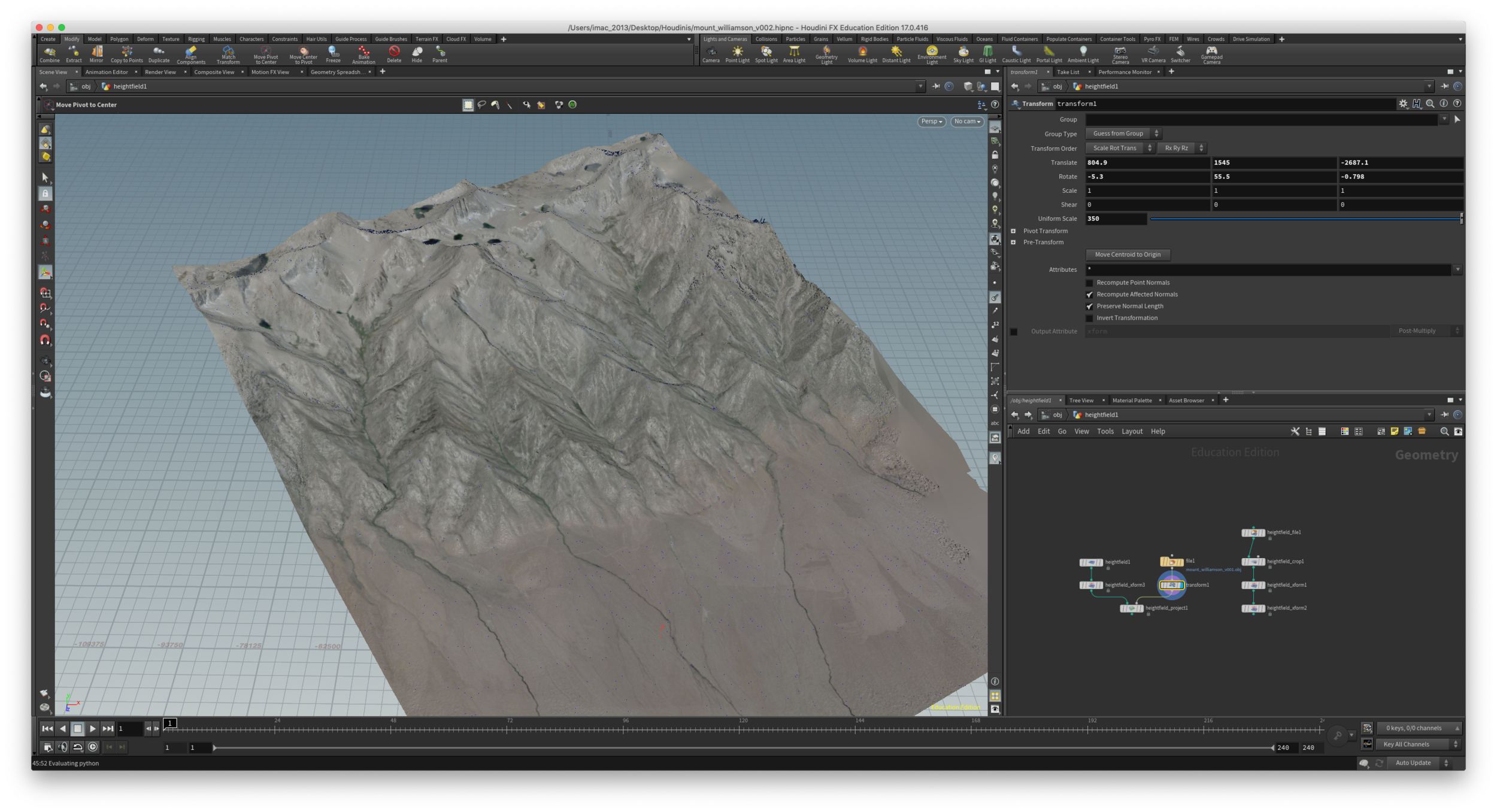
Task: Select the heightfield_file1 node
Action: [1253, 532]
